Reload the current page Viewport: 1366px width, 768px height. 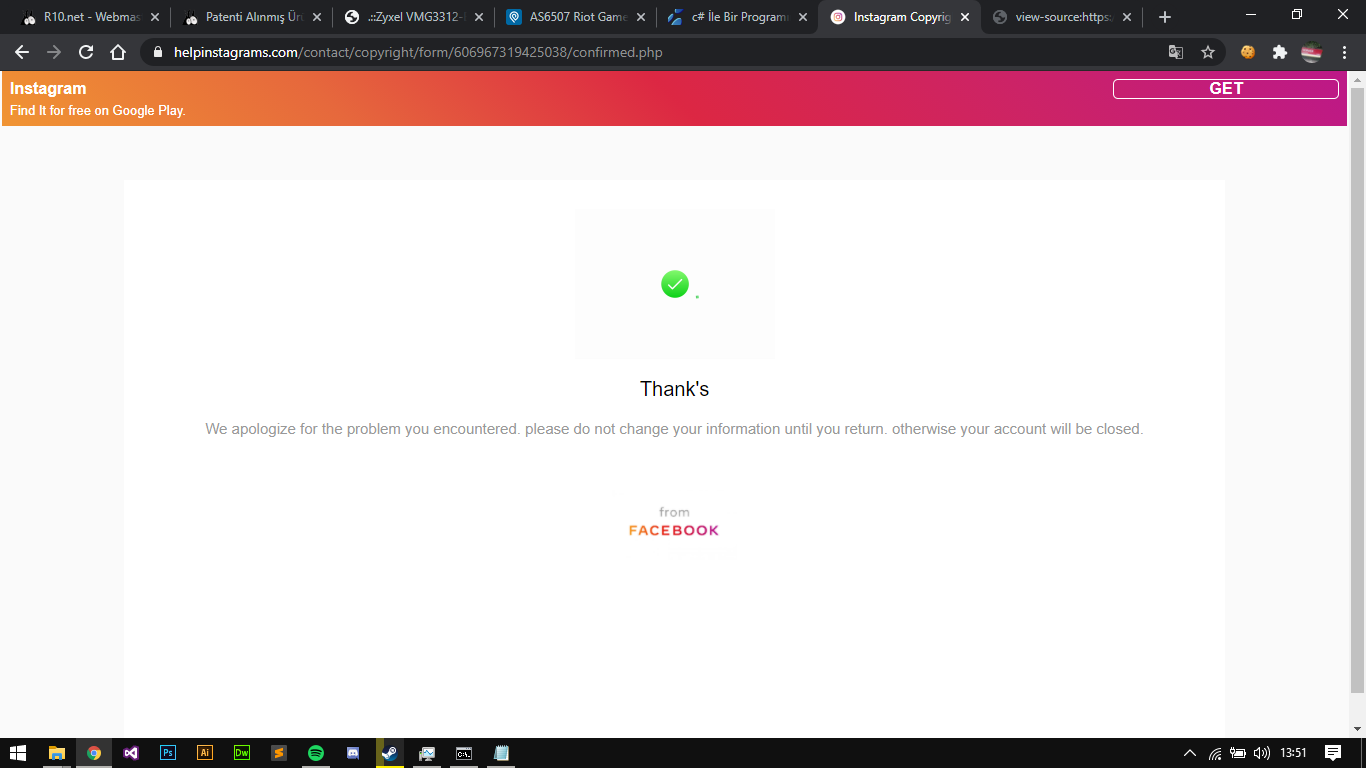[x=86, y=52]
